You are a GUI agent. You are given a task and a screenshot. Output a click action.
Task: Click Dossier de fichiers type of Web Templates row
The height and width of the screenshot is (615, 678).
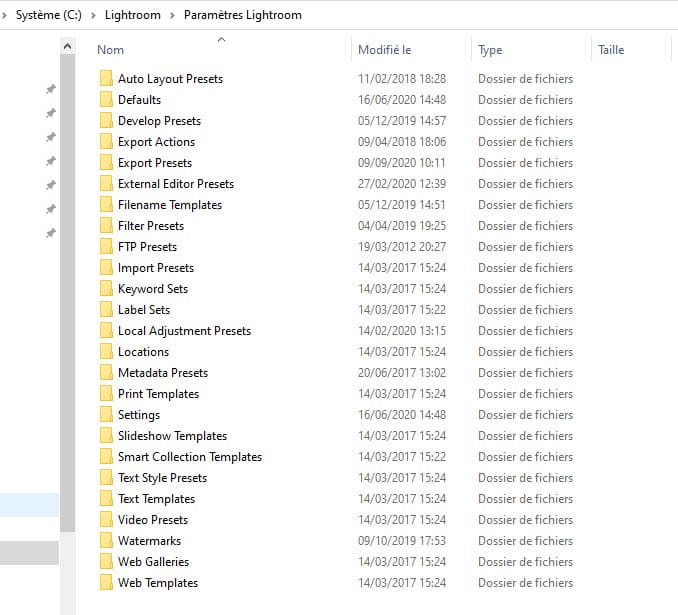[x=525, y=582]
